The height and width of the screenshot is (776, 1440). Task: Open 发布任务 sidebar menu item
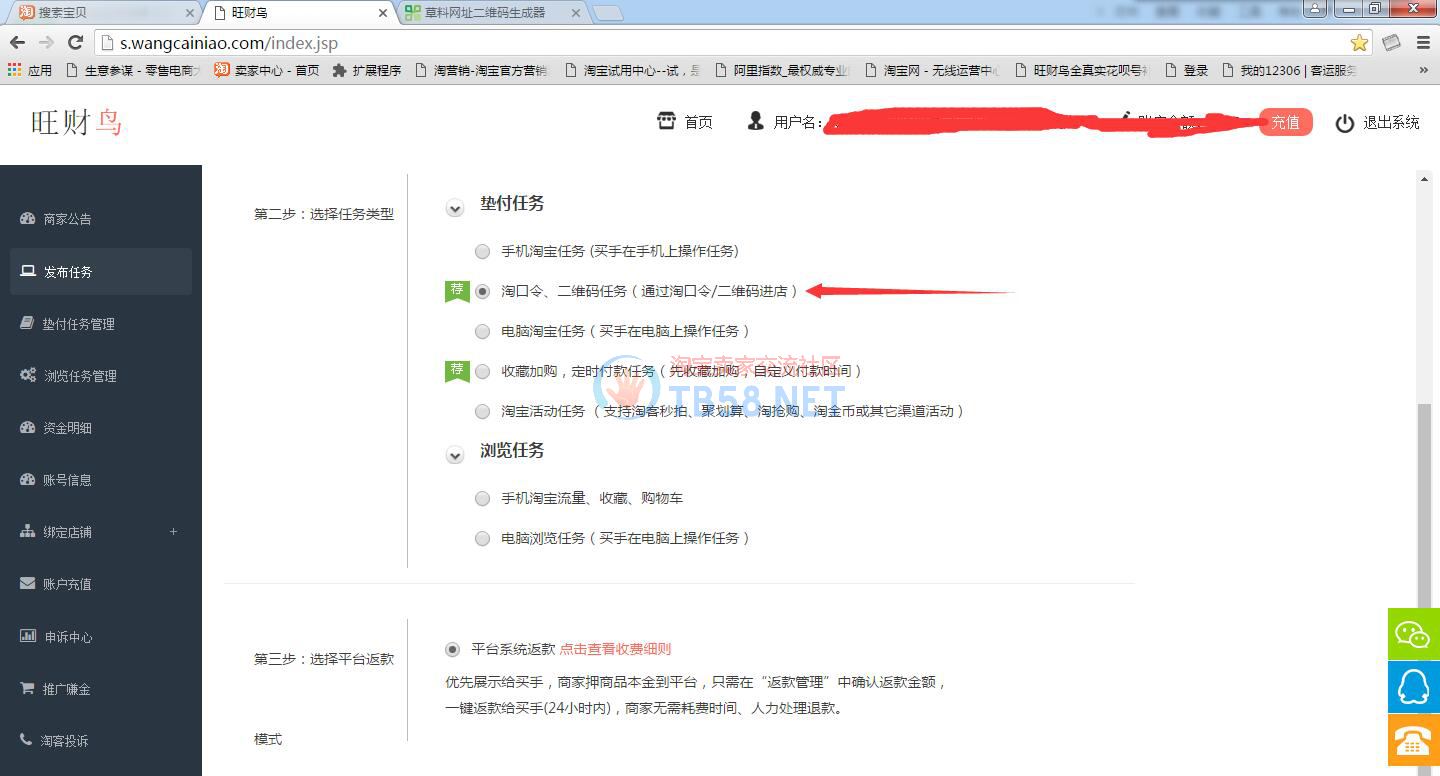tap(101, 271)
